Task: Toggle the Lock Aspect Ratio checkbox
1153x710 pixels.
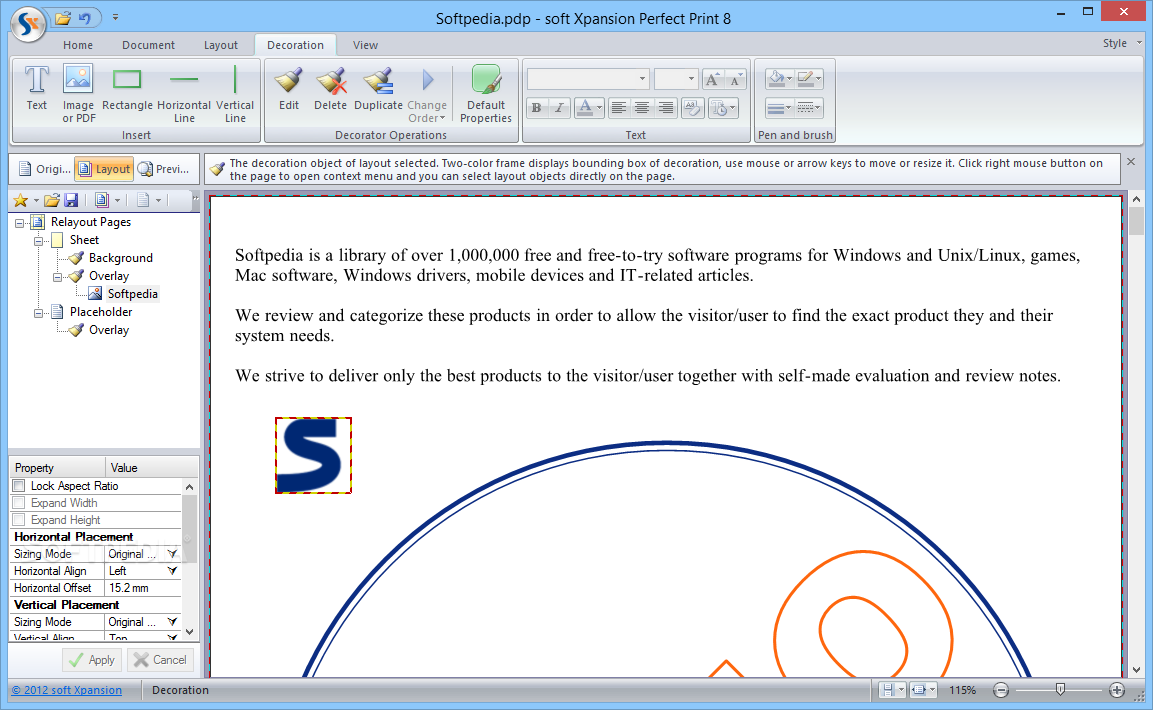Action: [19, 486]
